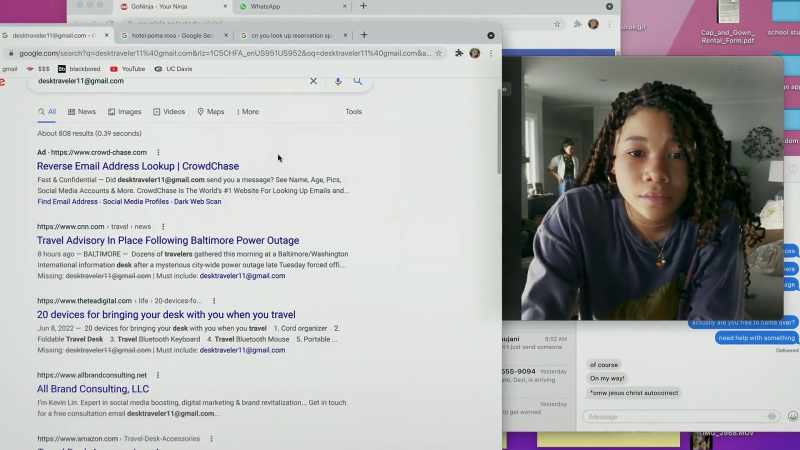Close the GoNinja tab in back window
Screen dimensions: 800x450
(x=225, y=6)
